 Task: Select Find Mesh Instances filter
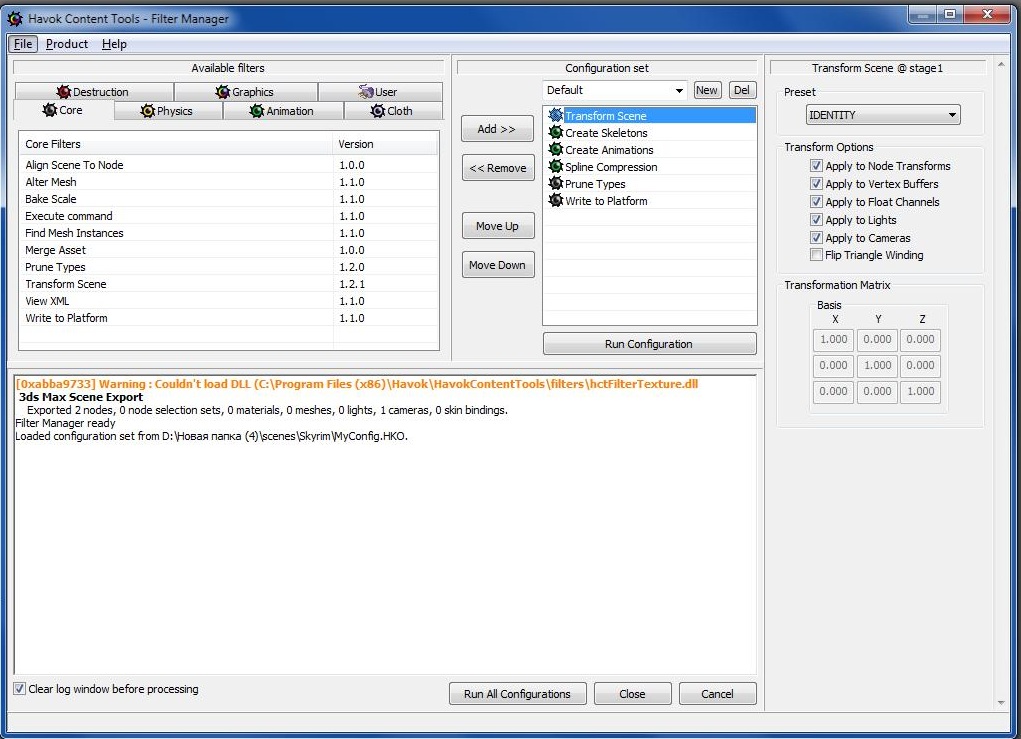tap(229, 232)
